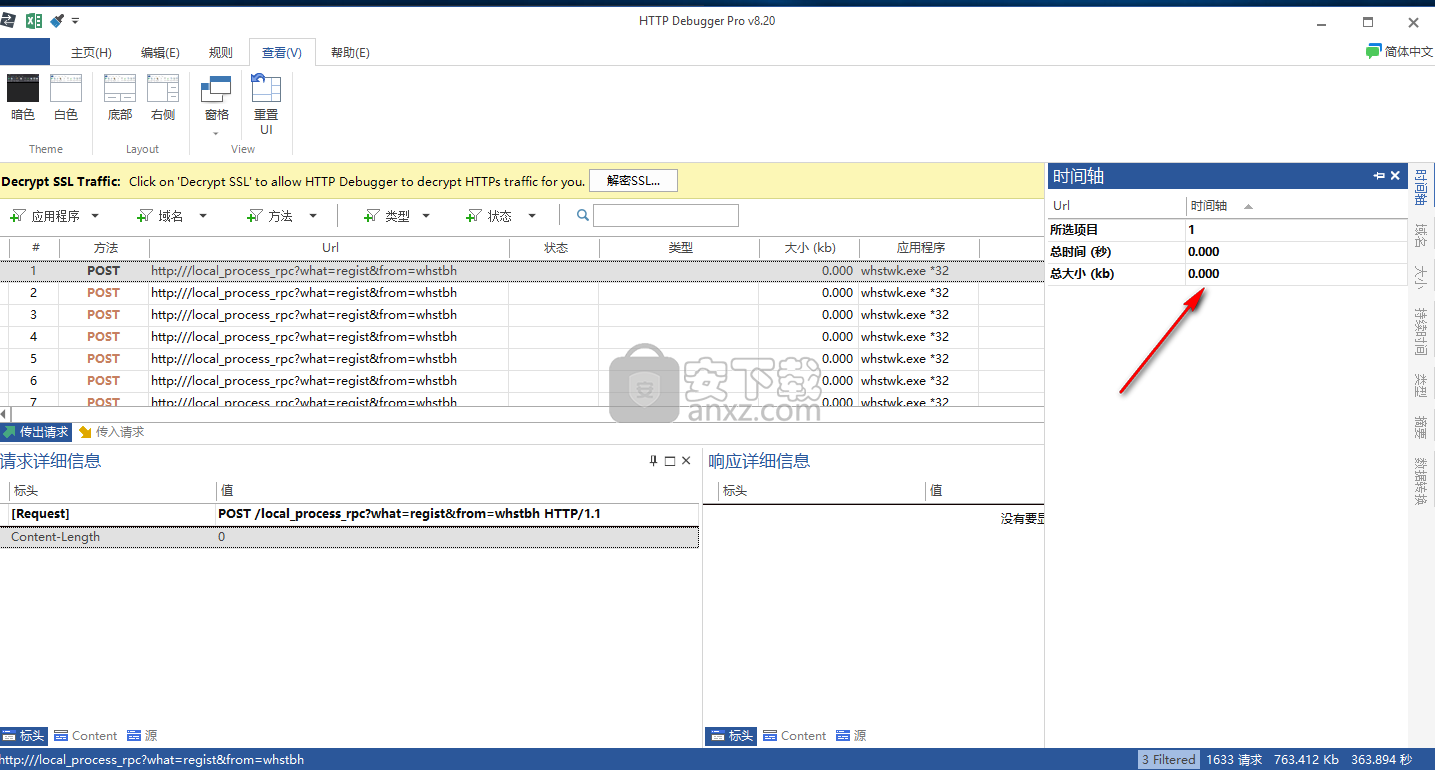Open request panel 源 tab
Image resolution: width=1435 pixels, height=770 pixels.
pos(141,736)
